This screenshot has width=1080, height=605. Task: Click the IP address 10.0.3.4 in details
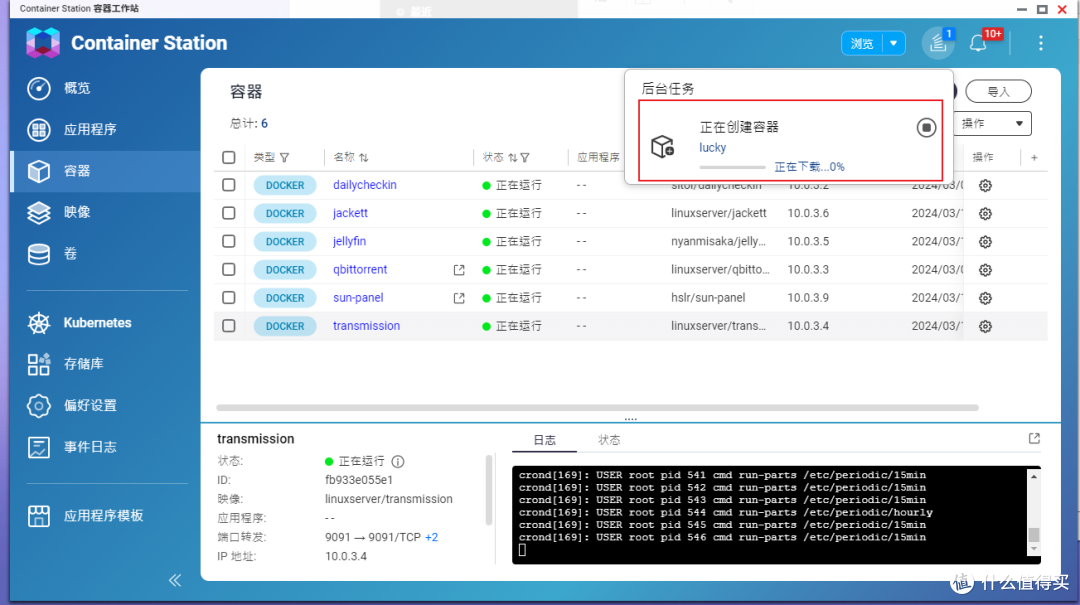[346, 557]
